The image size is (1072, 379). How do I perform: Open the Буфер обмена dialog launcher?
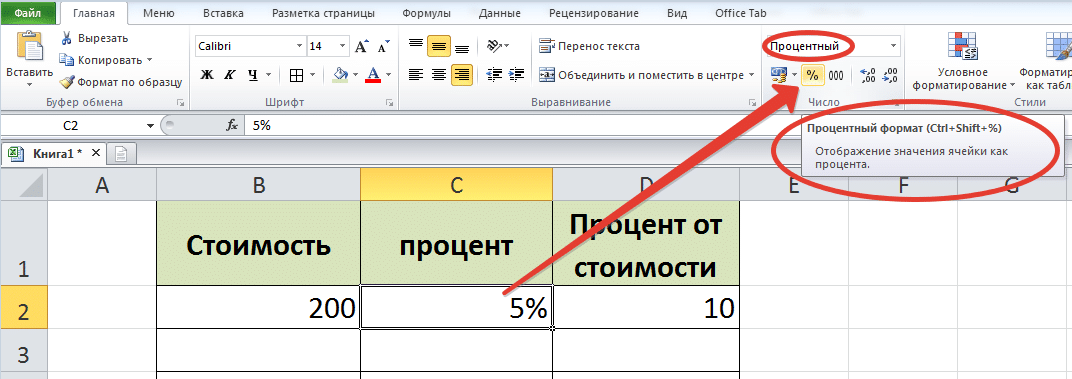pyautogui.click(x=180, y=103)
